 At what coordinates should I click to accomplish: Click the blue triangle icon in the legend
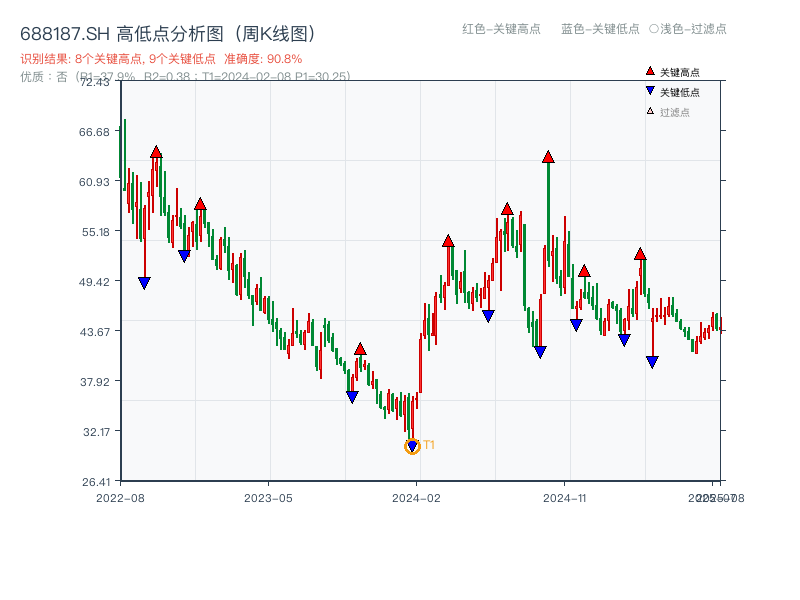(650, 91)
